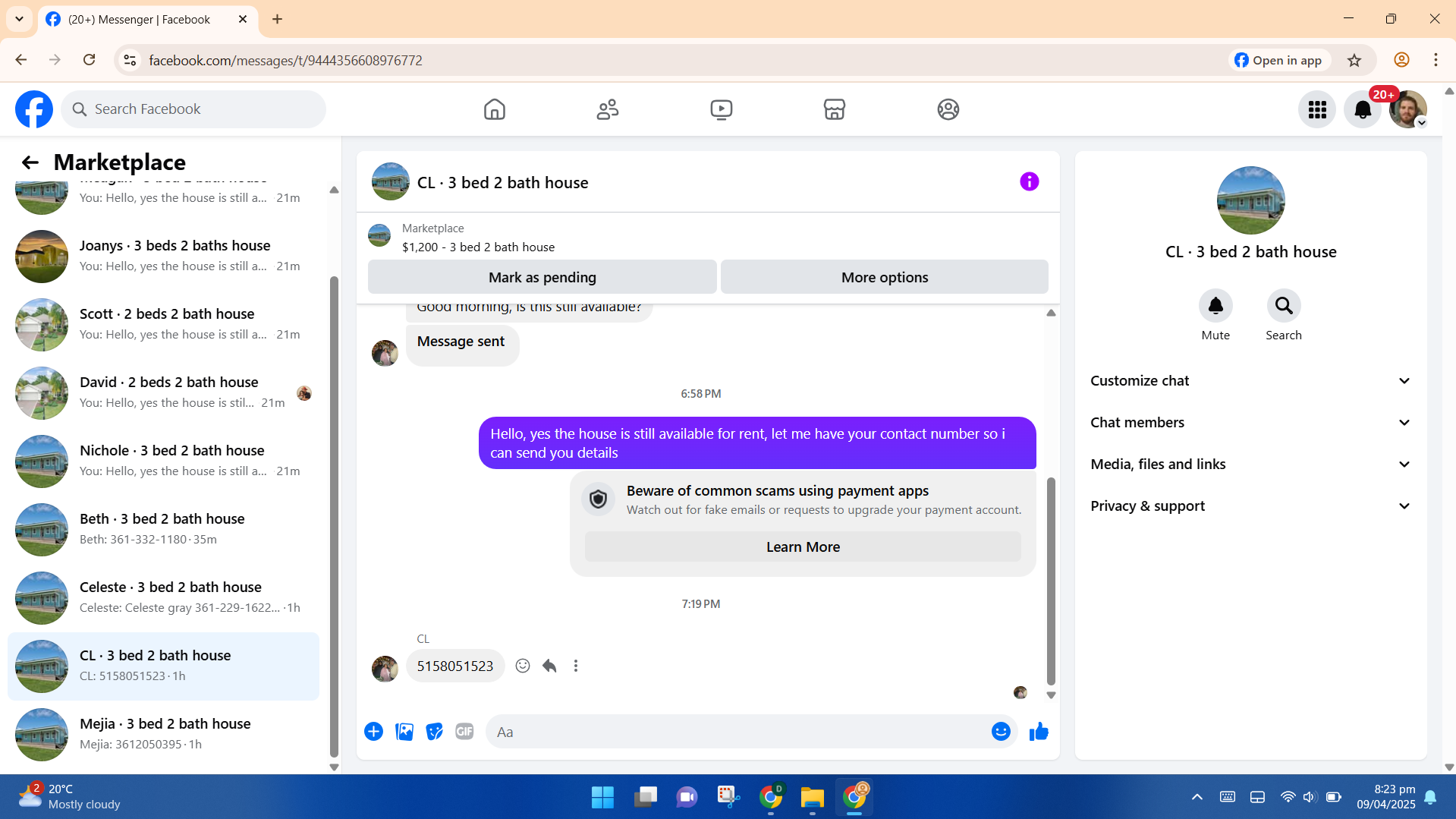The width and height of the screenshot is (1456, 819).
Task: Click the Search Facebook field
Action: 193,109
